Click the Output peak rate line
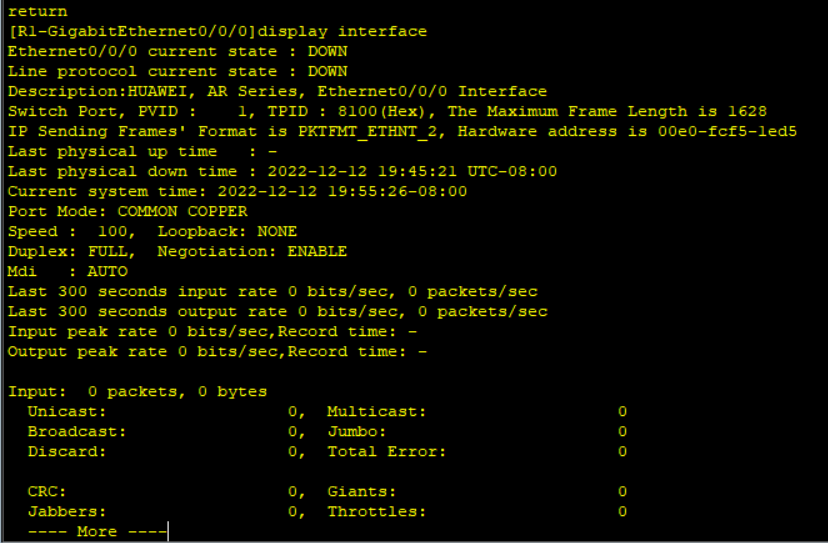Screen dimensions: 828x543 [x=217, y=352]
